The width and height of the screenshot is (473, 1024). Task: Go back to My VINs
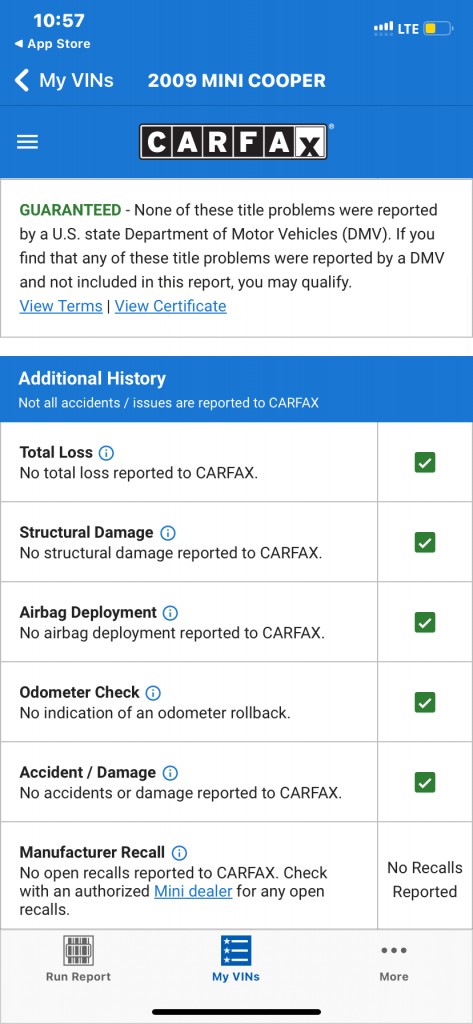tap(63, 81)
